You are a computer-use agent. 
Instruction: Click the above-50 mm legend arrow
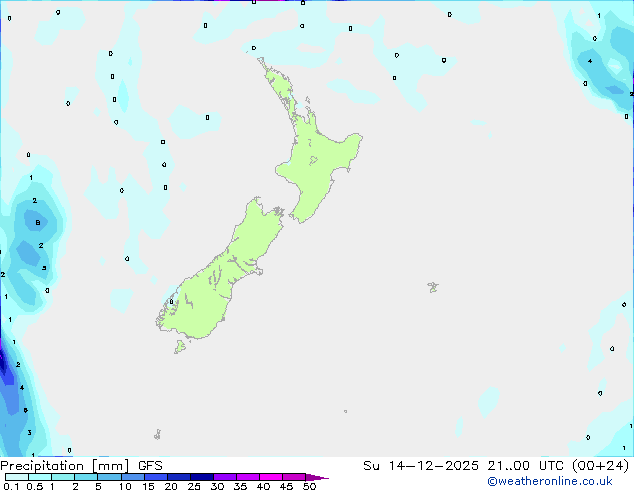tap(317, 477)
